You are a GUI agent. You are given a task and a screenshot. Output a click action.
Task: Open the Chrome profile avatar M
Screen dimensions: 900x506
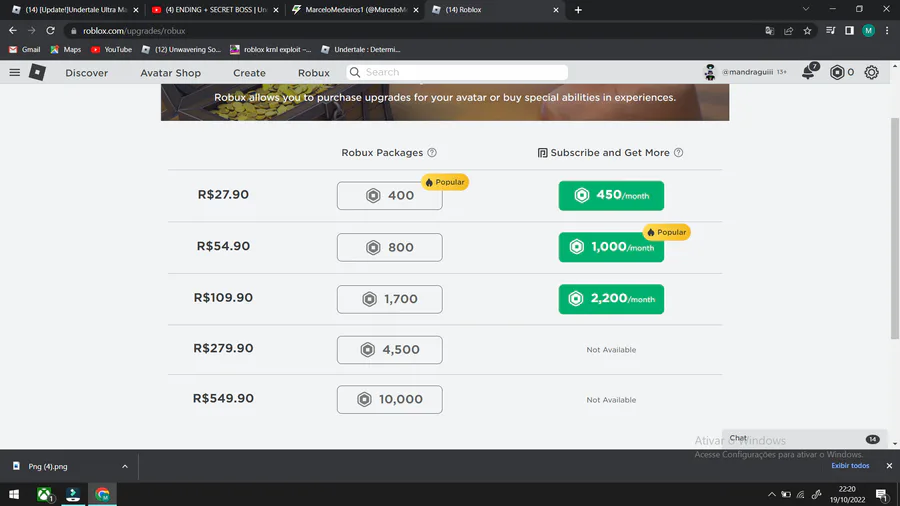pyautogui.click(x=868, y=30)
